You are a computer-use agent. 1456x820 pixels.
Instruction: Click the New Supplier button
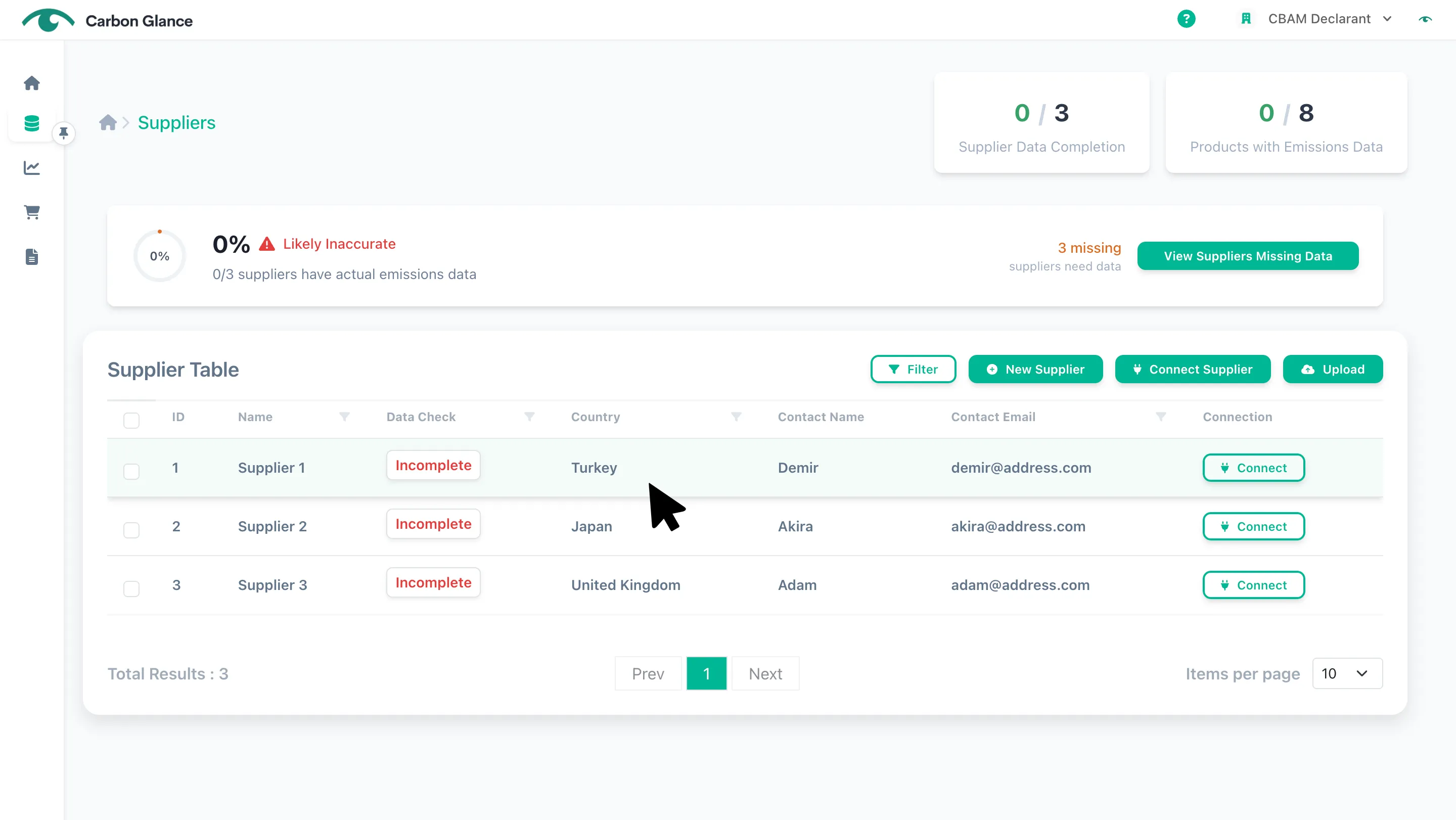coord(1035,369)
